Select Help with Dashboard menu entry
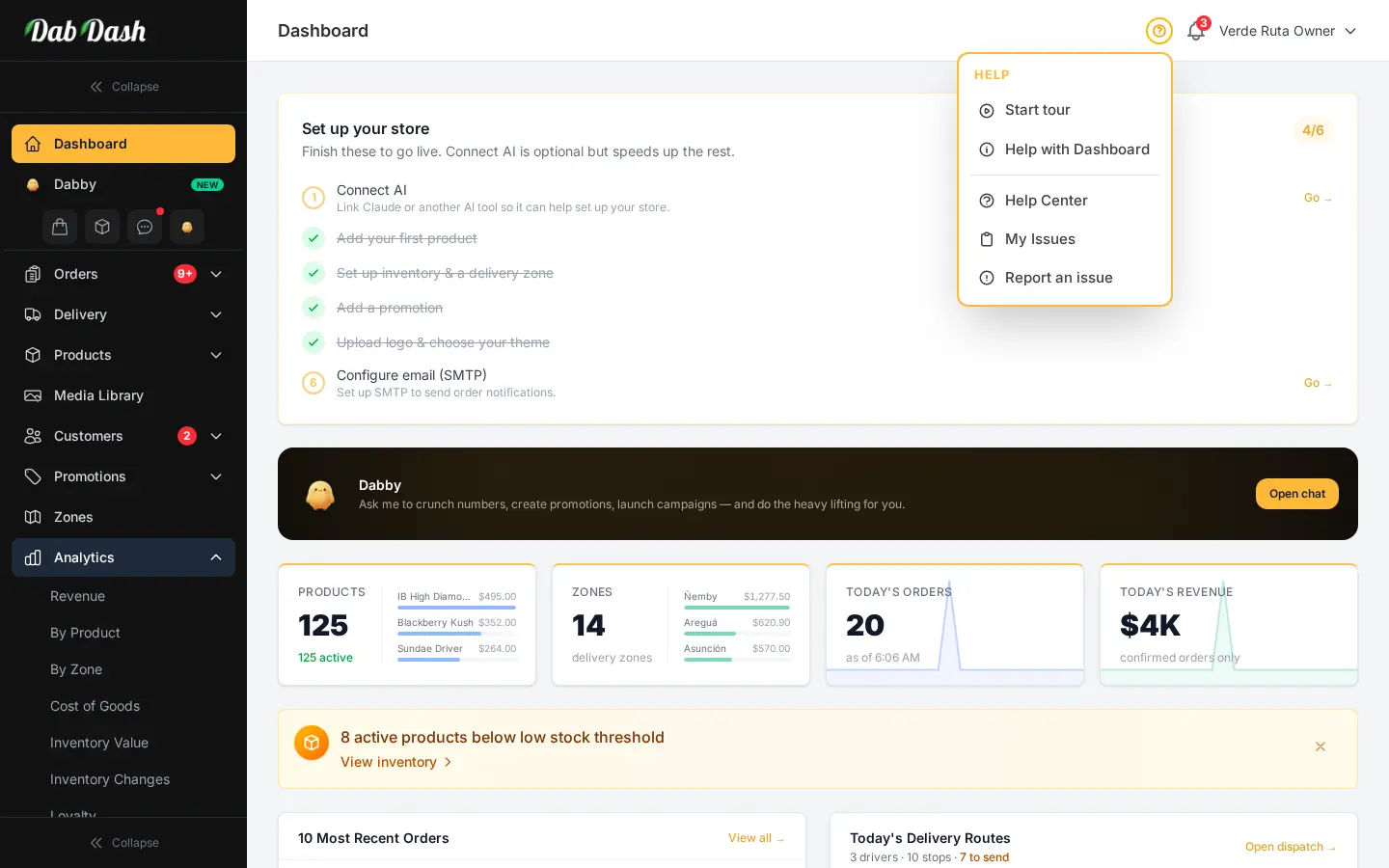Viewport: 1389px width, 868px height. click(x=1065, y=149)
